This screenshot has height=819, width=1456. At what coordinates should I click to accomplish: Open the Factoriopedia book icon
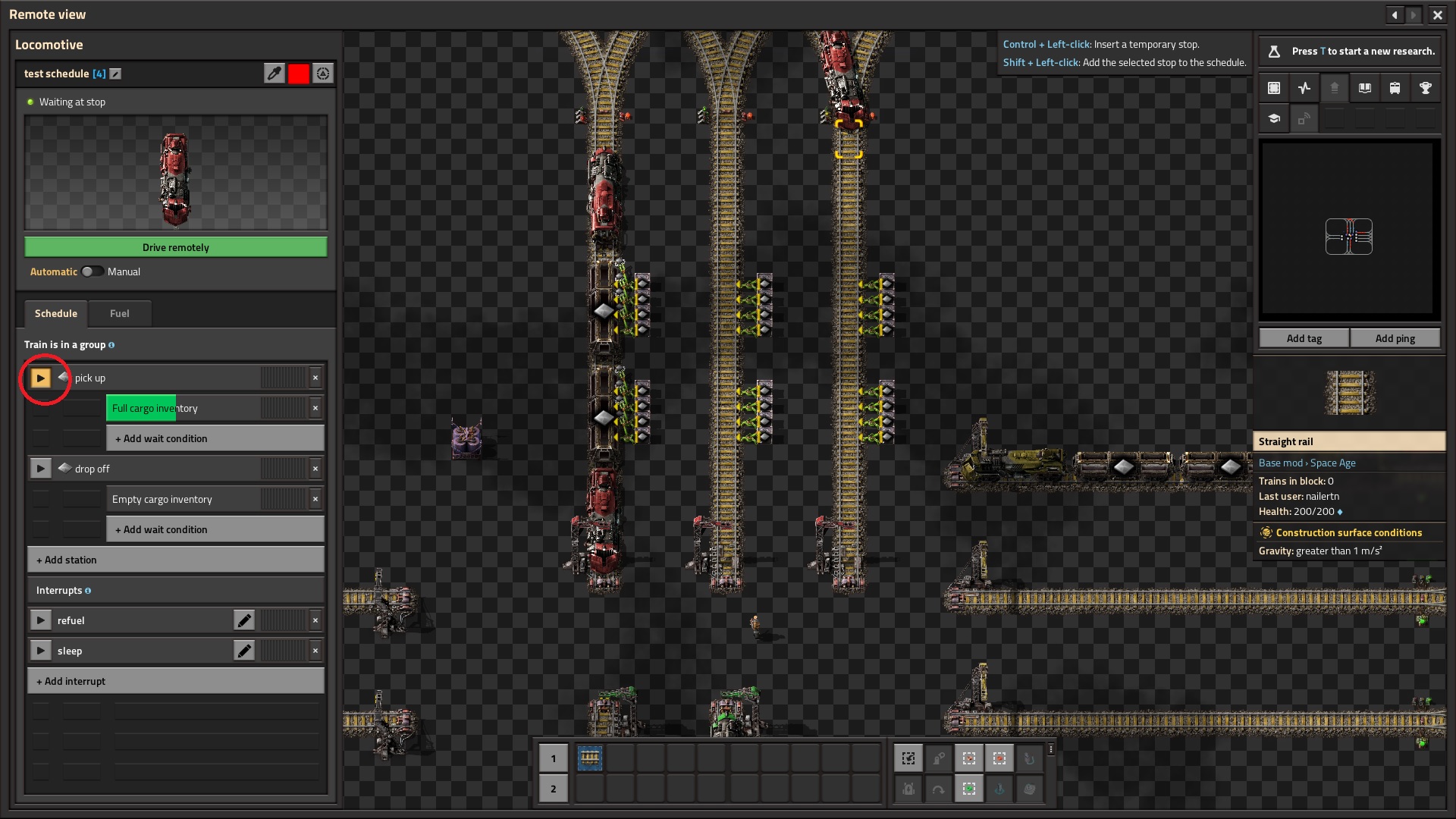click(1365, 88)
